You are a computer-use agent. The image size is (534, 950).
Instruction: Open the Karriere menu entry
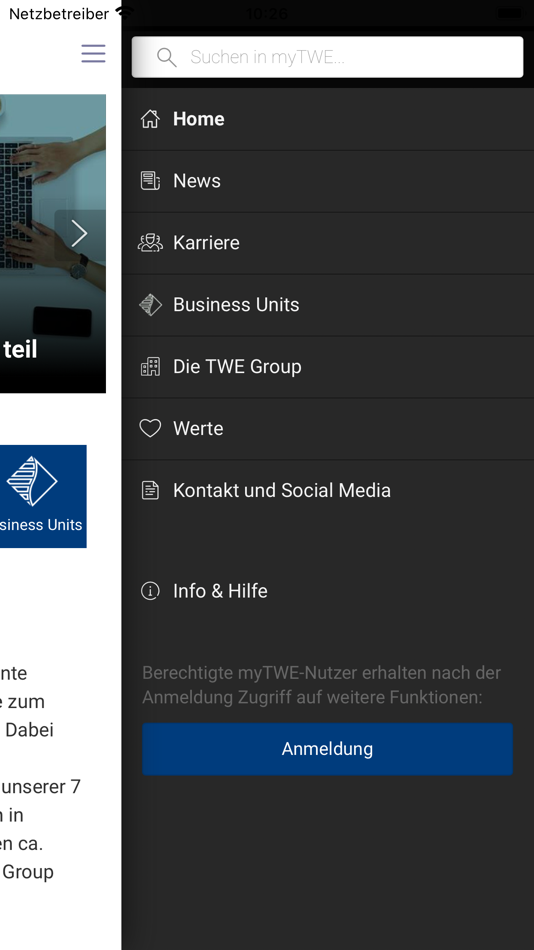click(x=327, y=242)
